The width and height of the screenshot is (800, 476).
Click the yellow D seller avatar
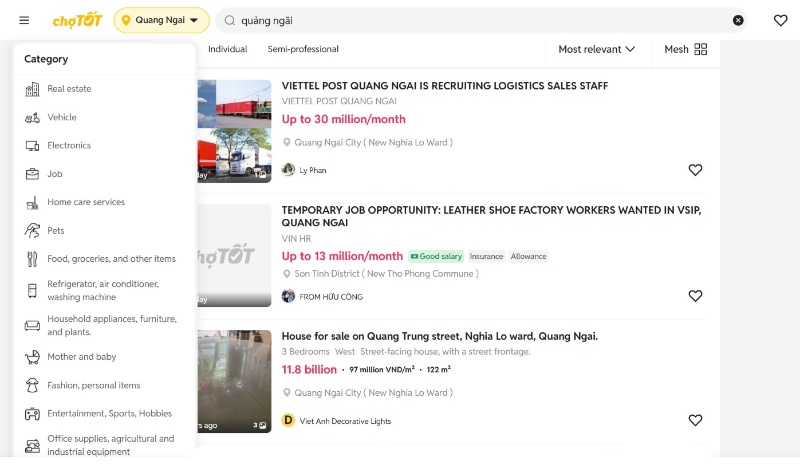pos(288,420)
